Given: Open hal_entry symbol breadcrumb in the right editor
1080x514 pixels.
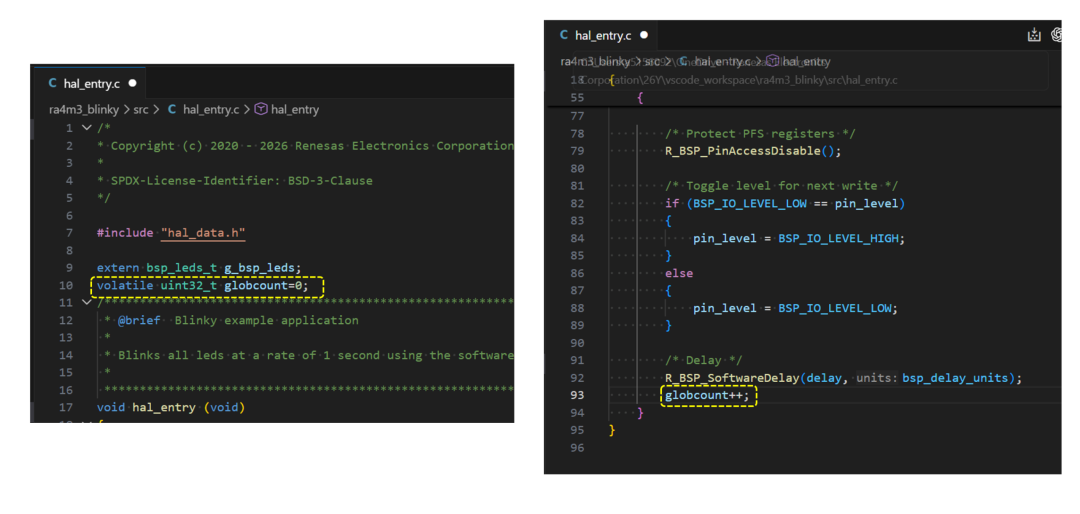Looking at the screenshot, I should click(806, 61).
